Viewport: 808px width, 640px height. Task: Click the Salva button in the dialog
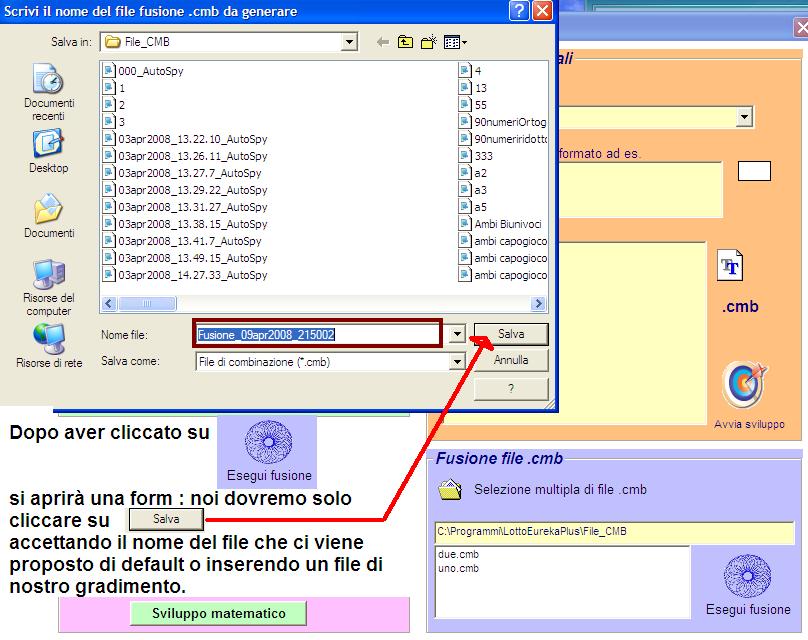click(x=511, y=334)
